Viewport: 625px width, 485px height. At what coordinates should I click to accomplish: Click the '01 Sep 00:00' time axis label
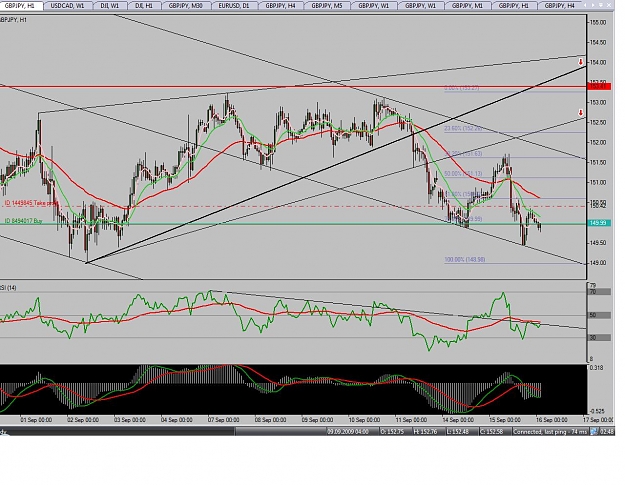(x=36, y=420)
